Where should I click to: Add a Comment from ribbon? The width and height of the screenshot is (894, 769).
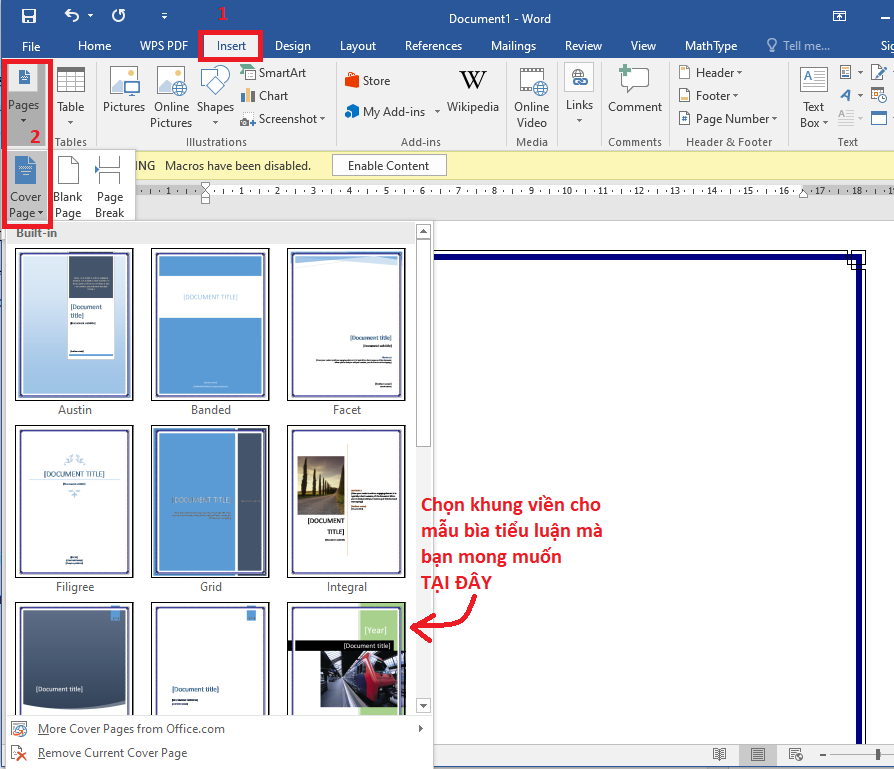point(635,91)
